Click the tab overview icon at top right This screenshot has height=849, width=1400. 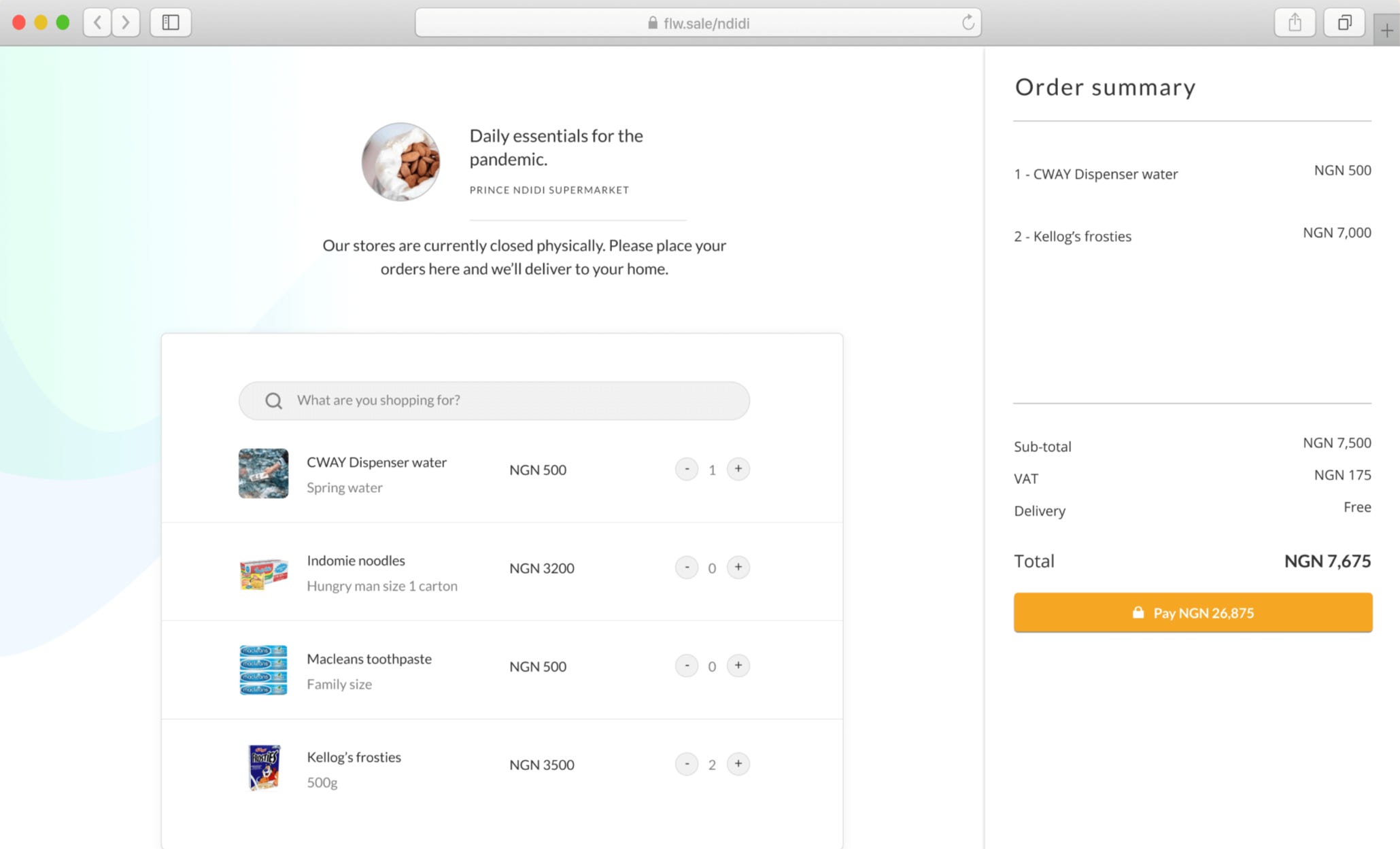(1344, 22)
